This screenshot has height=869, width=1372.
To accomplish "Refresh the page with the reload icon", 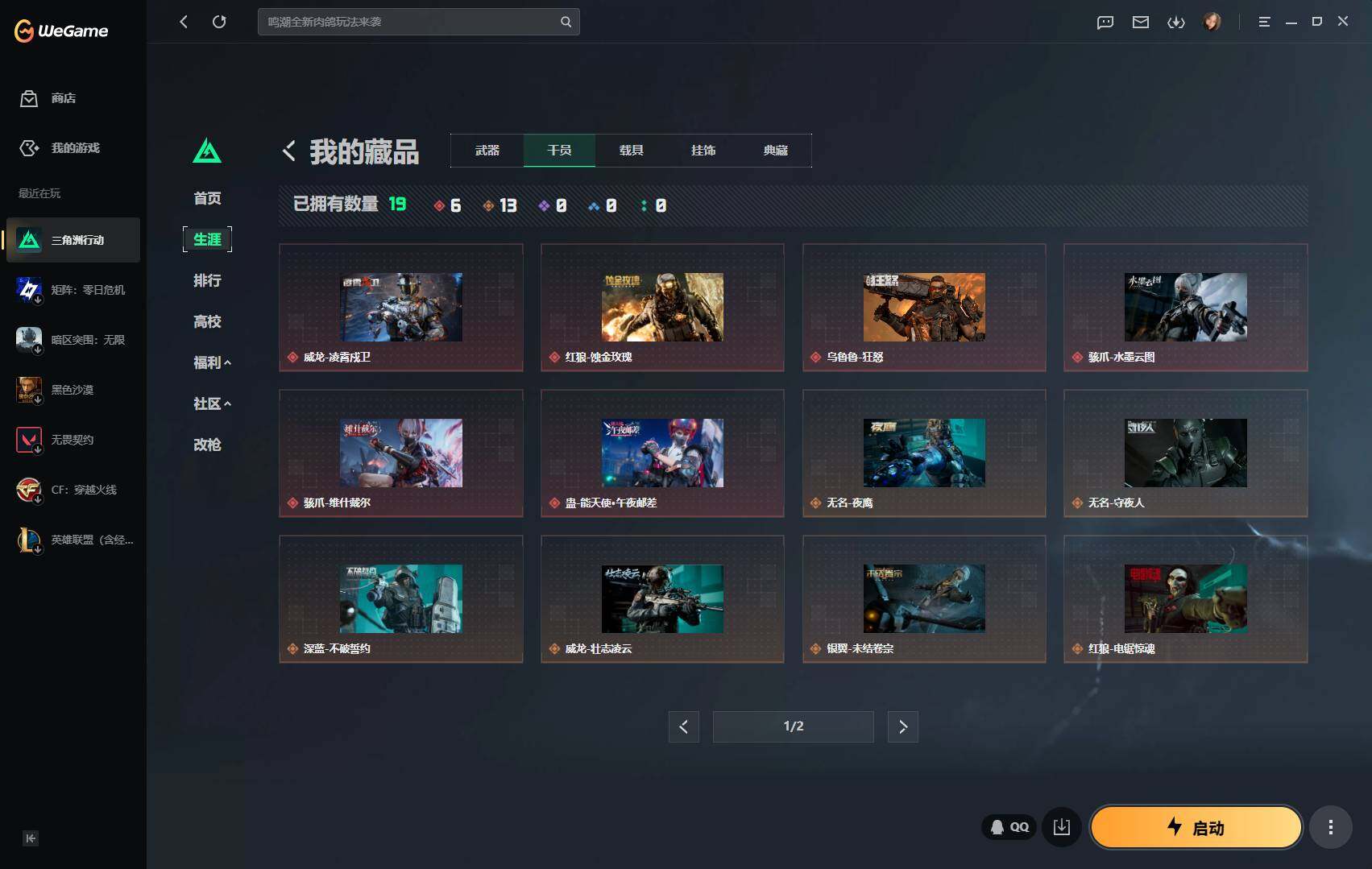I will point(219,22).
